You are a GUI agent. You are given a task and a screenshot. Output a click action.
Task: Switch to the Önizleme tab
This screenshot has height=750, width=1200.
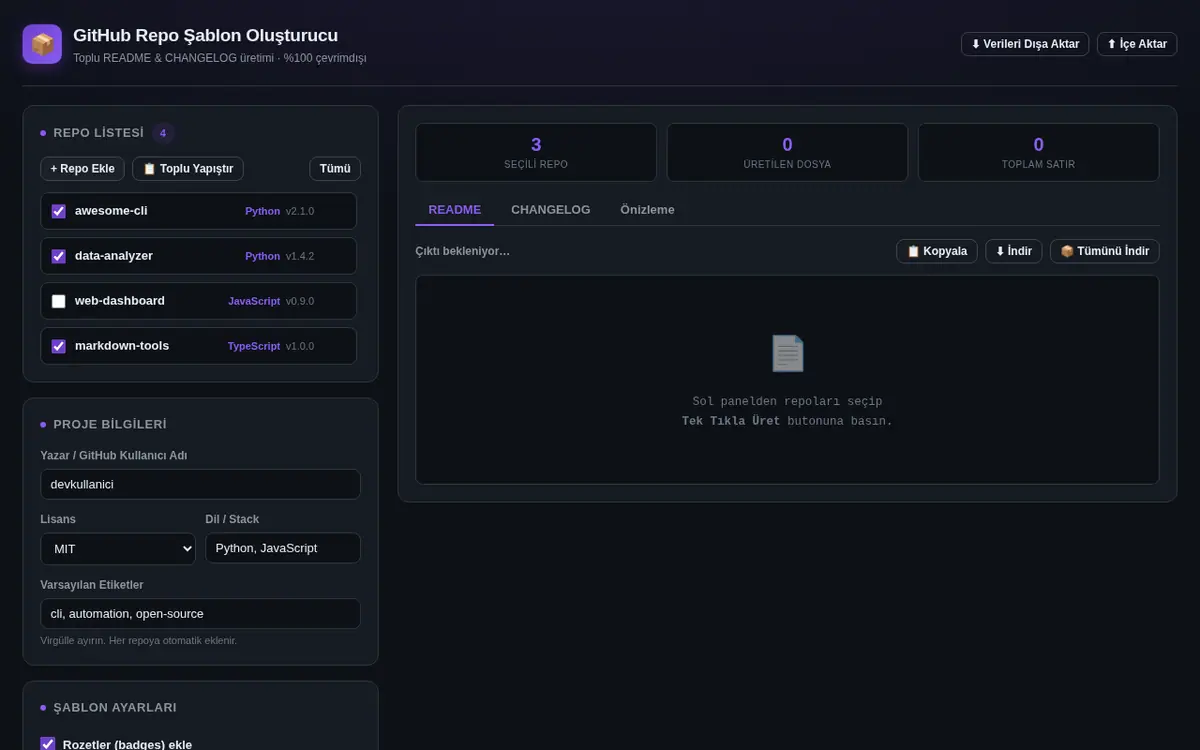tap(647, 210)
